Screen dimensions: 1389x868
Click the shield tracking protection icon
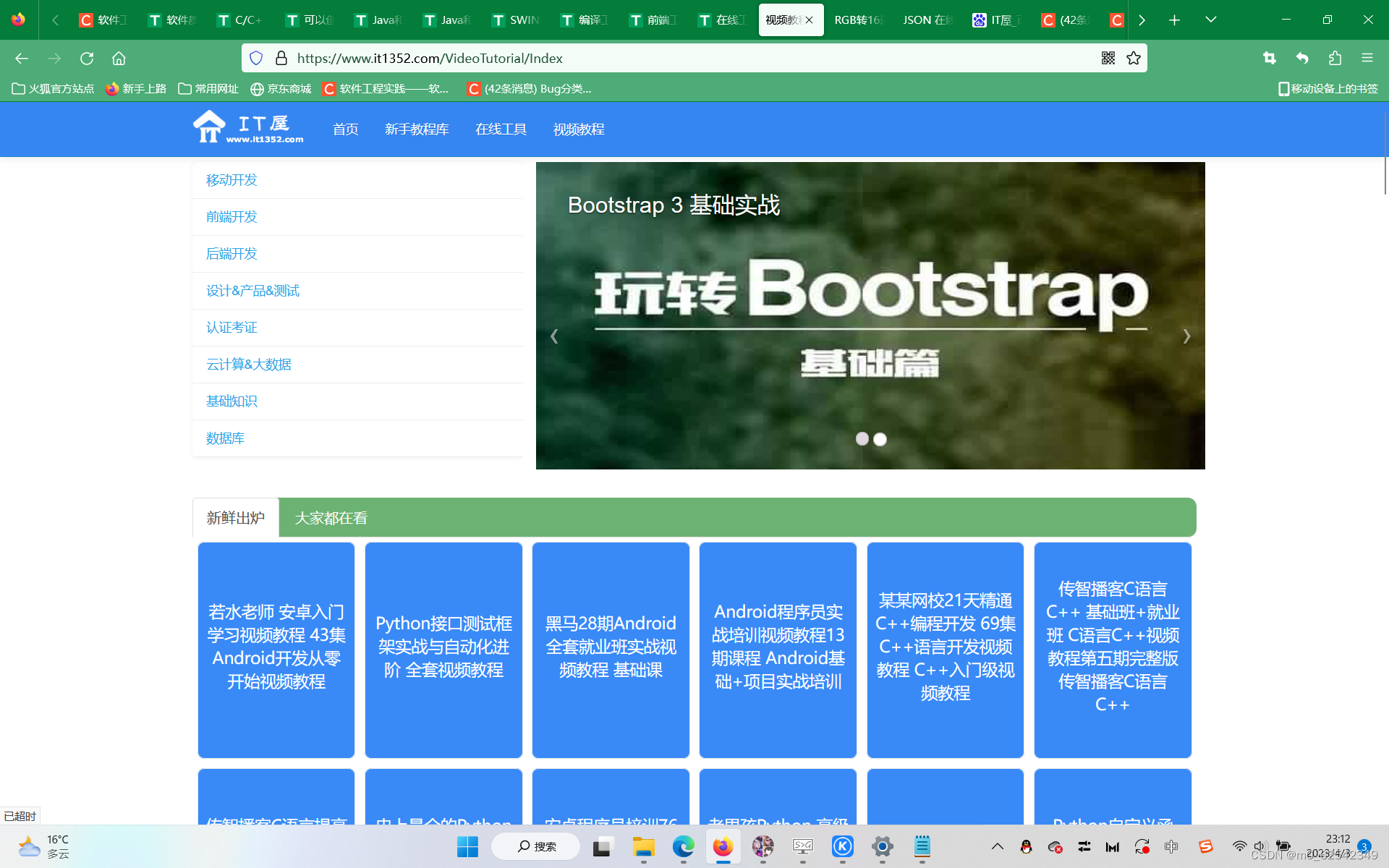(256, 58)
